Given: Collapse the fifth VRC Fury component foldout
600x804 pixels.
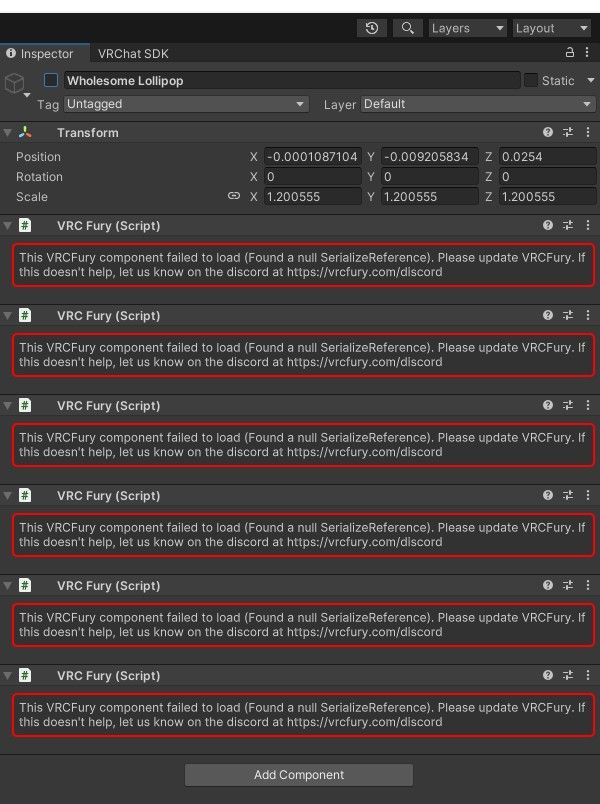Looking at the screenshot, I should [x=8, y=586].
